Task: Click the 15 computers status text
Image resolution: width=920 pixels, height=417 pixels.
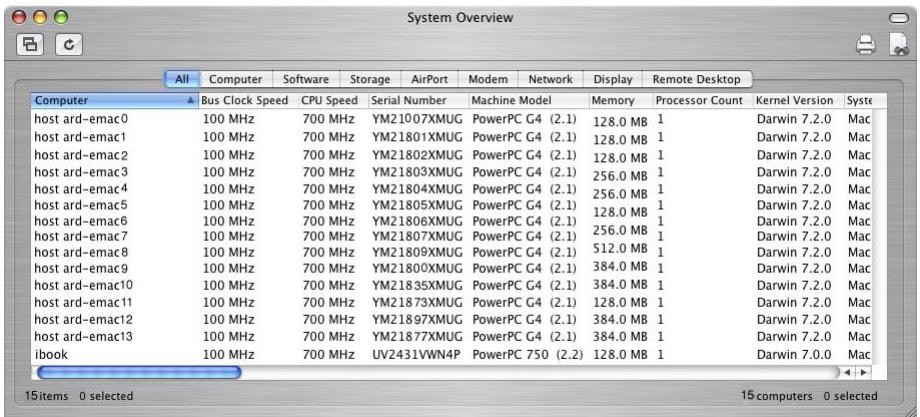Action: 777,396
